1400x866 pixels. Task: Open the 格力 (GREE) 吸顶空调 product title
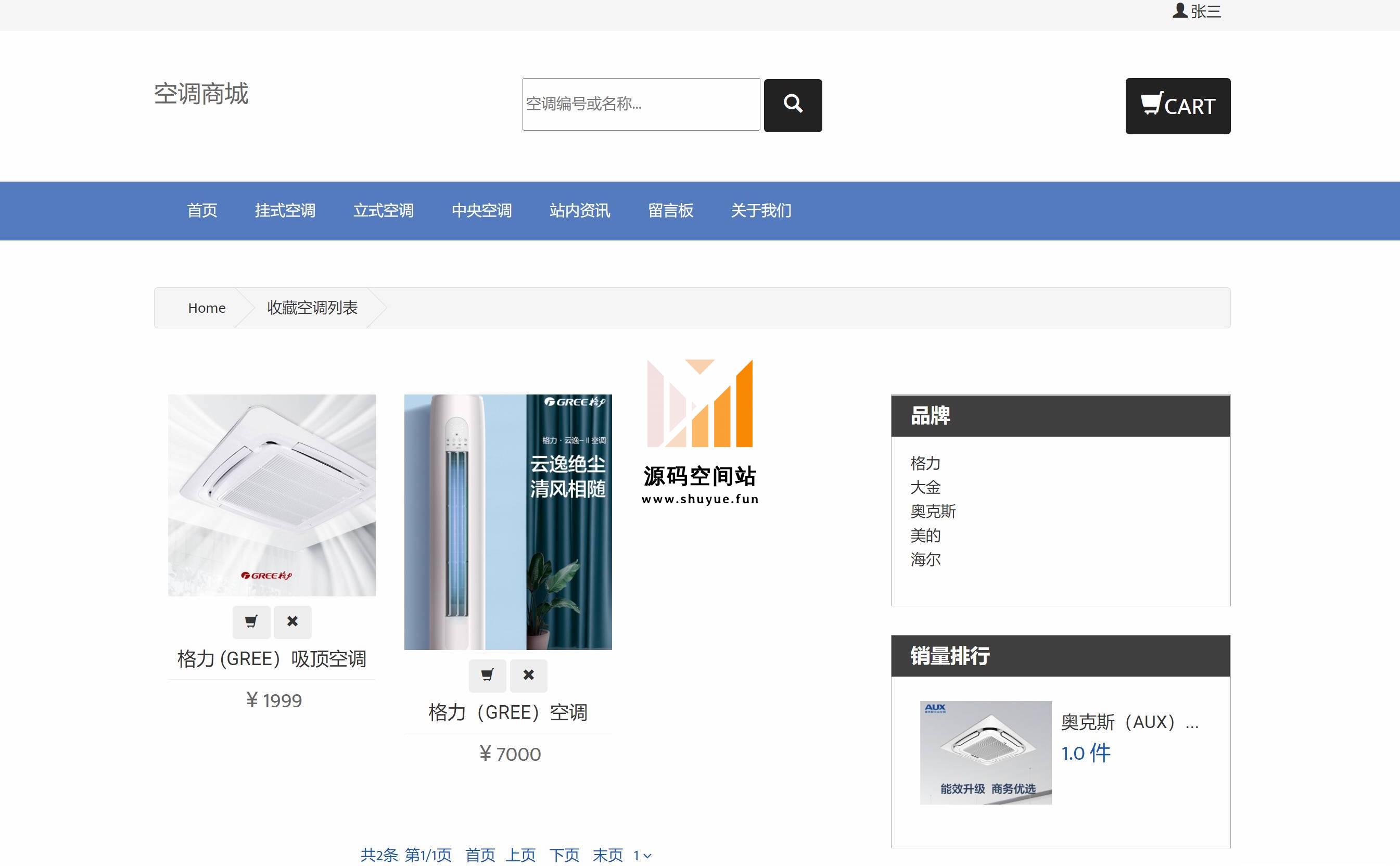272,659
